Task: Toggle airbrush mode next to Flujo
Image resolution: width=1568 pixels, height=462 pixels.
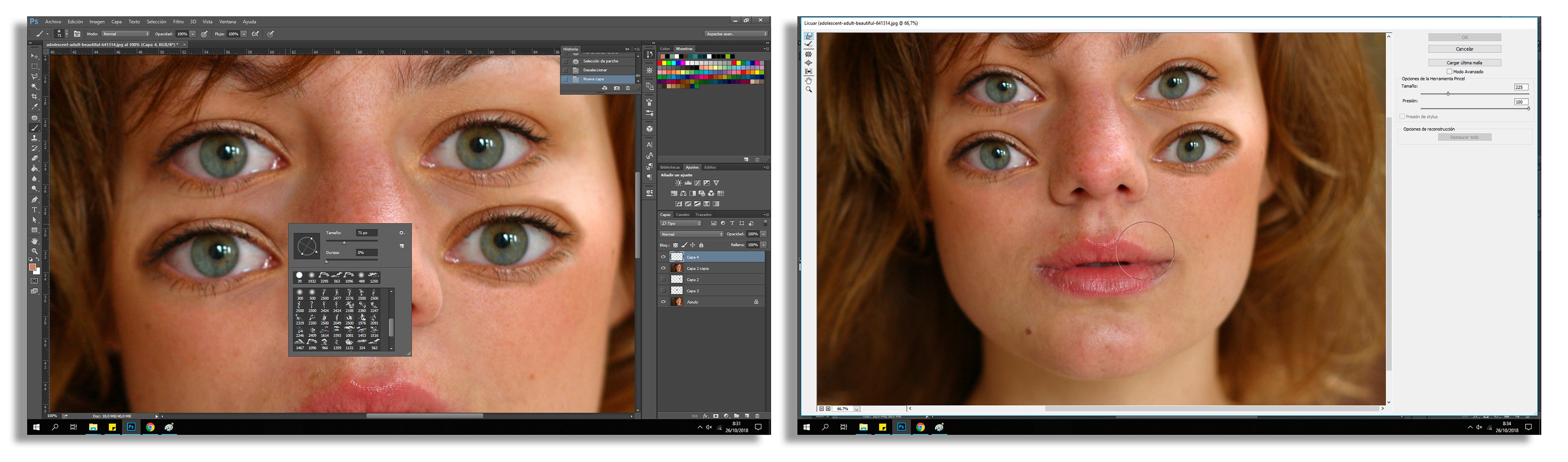Action: (x=256, y=34)
